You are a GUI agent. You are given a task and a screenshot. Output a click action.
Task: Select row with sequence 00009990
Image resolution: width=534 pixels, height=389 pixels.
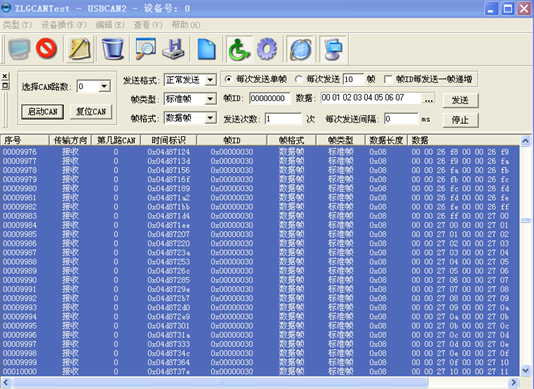click(260, 280)
